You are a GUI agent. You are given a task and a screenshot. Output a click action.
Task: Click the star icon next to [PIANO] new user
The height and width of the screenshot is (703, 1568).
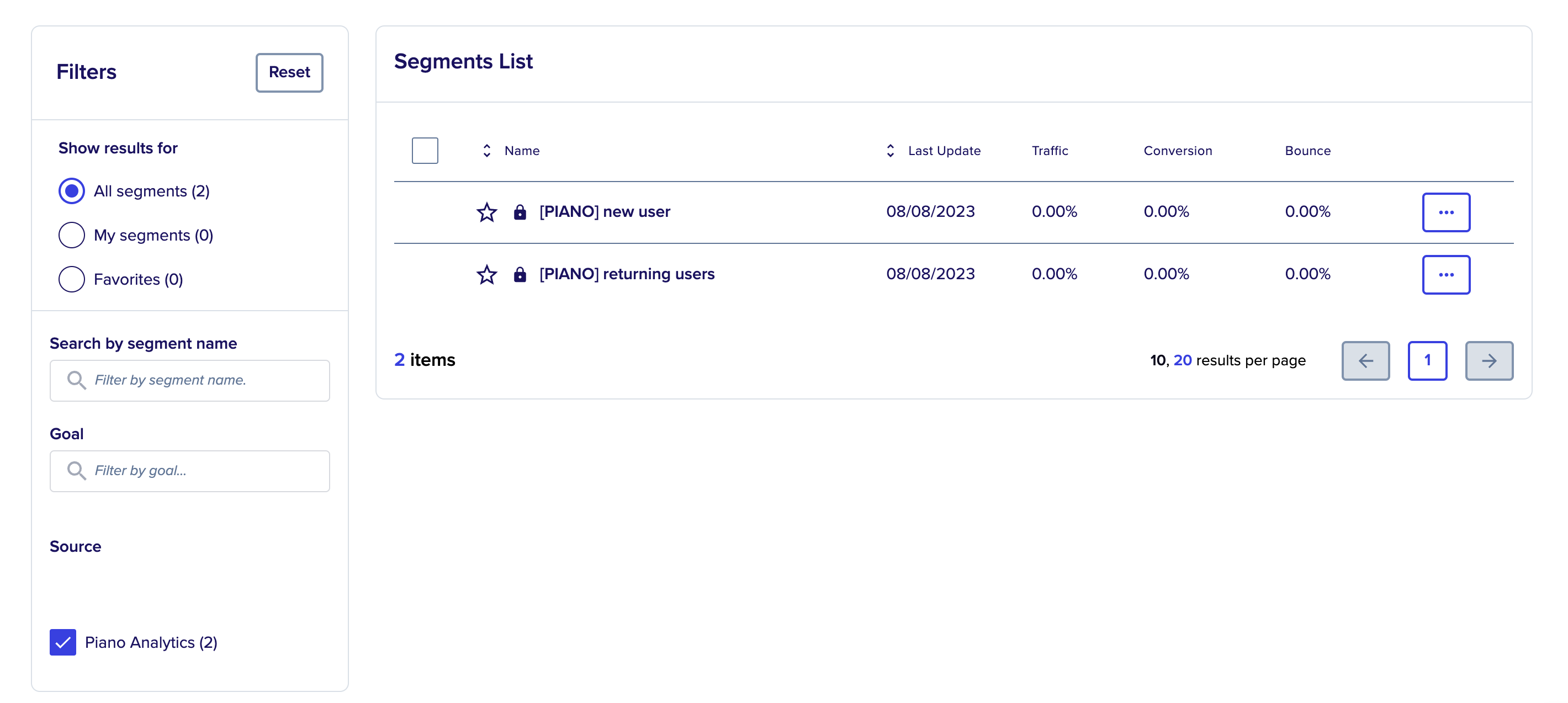487,212
